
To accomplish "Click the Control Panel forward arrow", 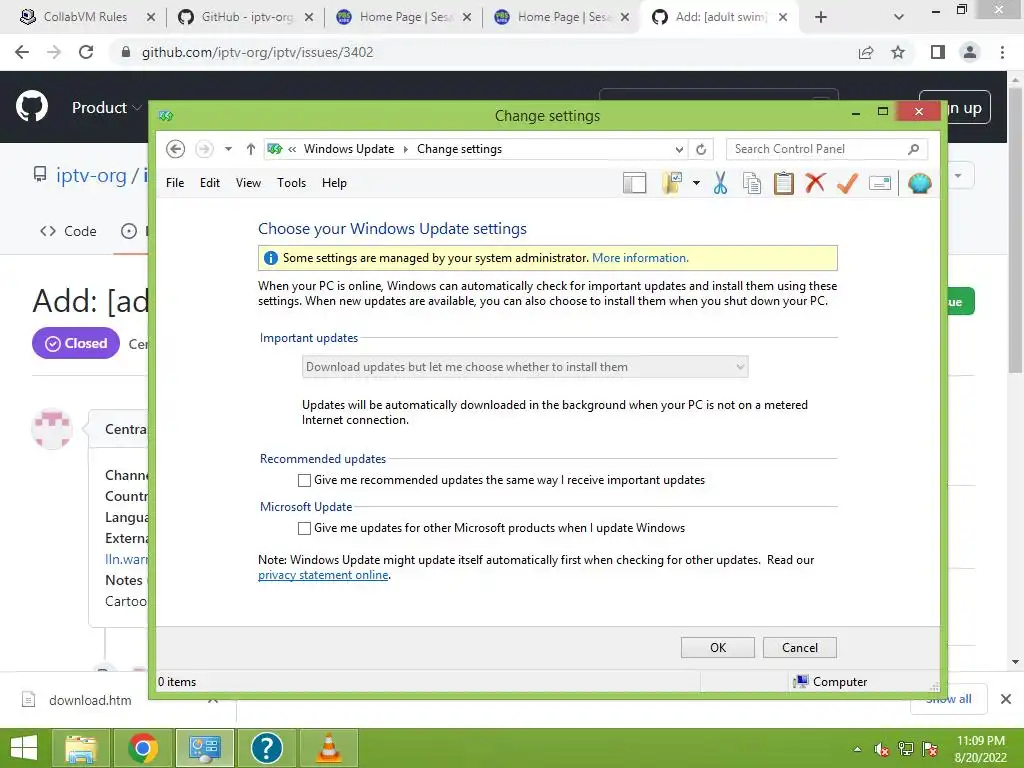I will click(x=204, y=149).
